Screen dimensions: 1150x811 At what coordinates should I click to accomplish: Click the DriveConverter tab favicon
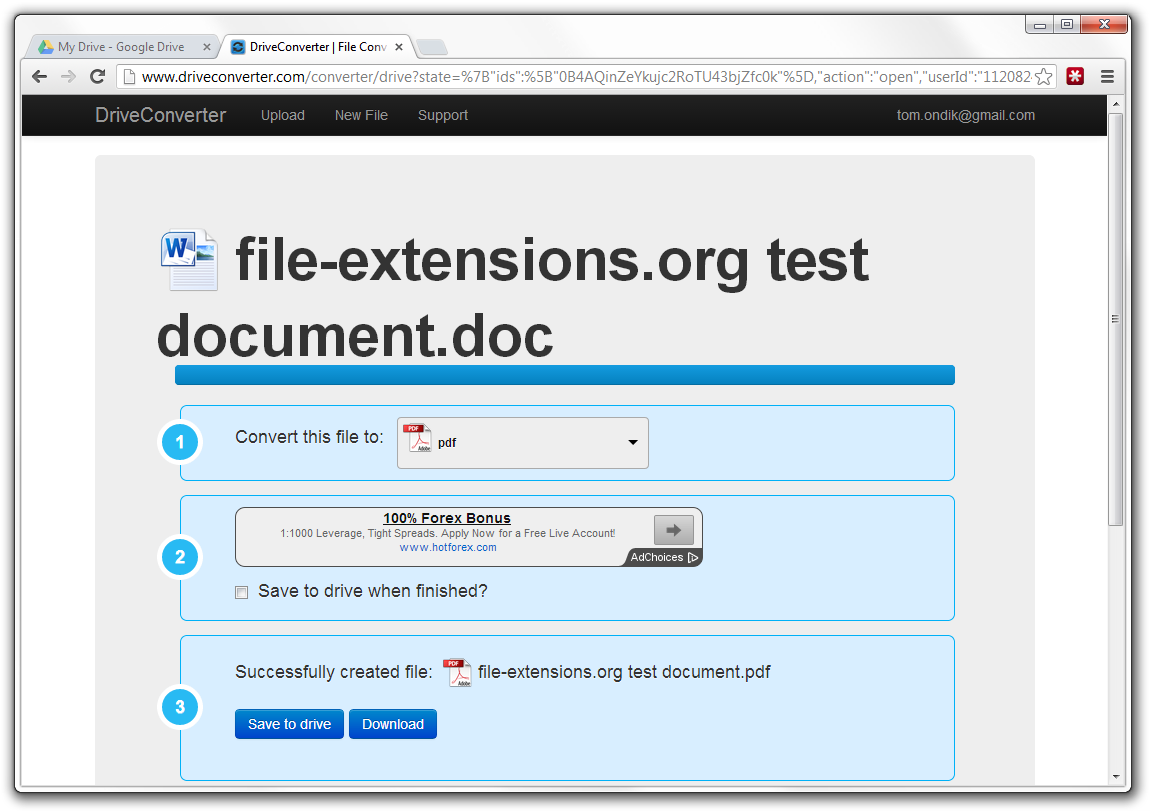(x=238, y=47)
